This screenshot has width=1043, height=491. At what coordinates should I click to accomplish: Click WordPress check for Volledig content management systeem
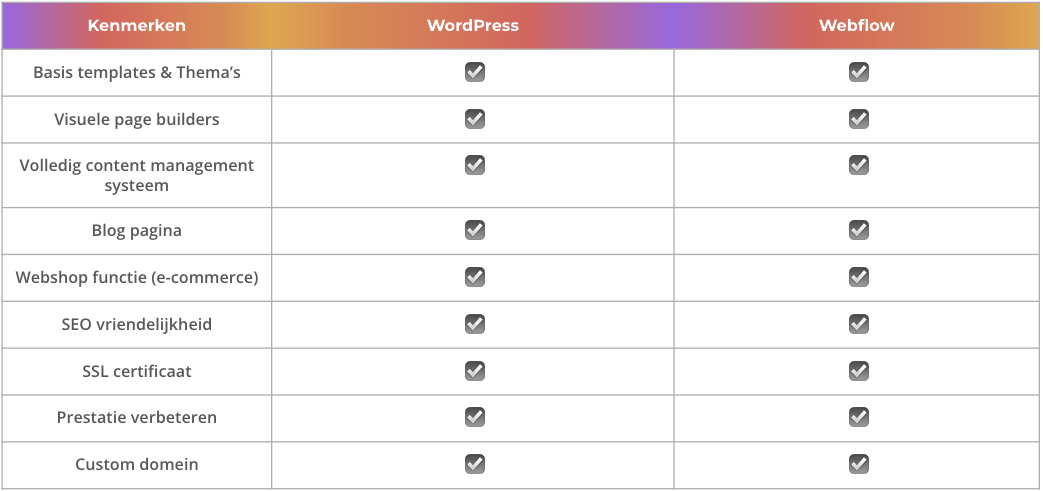tap(474, 164)
